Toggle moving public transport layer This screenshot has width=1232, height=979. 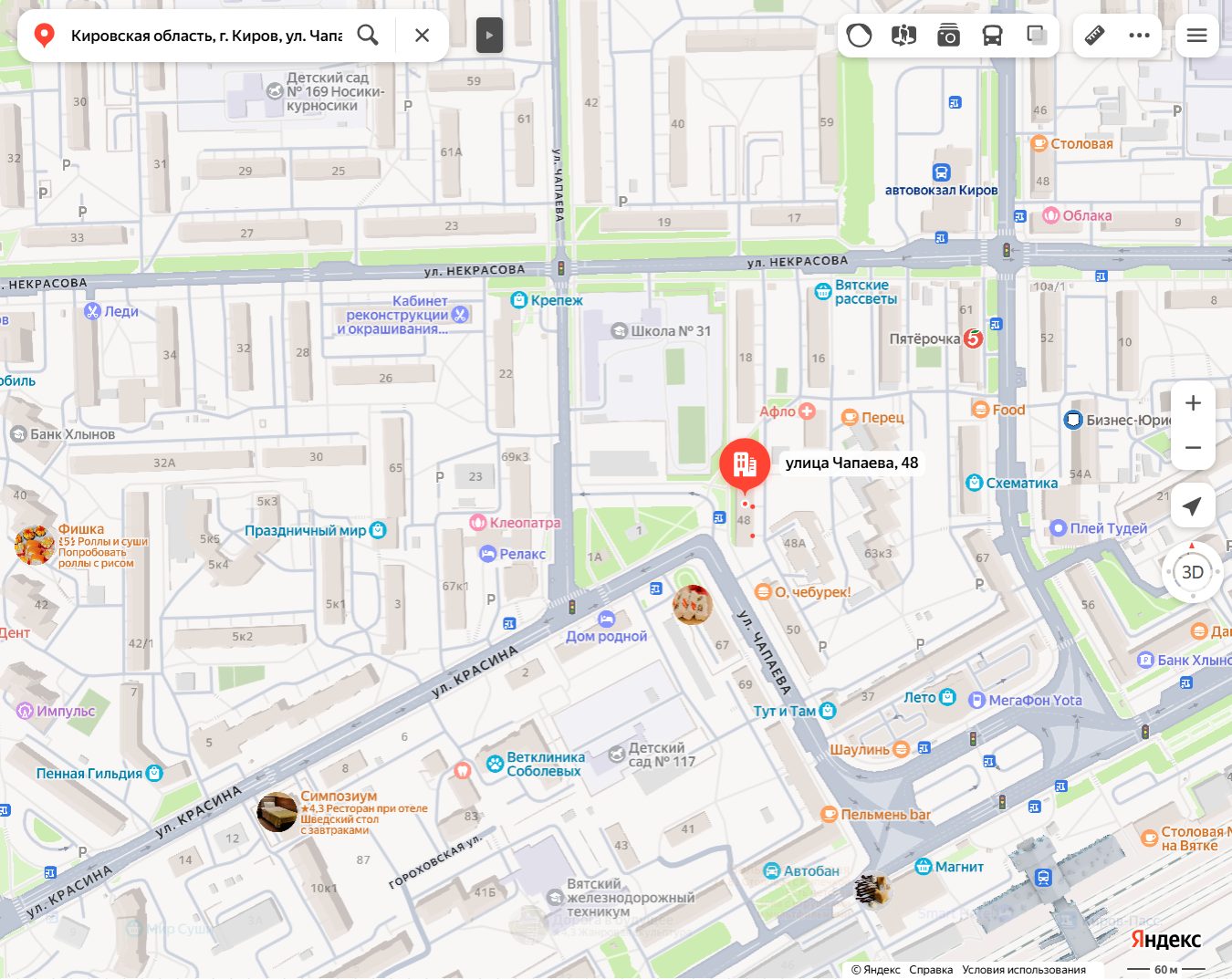[x=993, y=36]
